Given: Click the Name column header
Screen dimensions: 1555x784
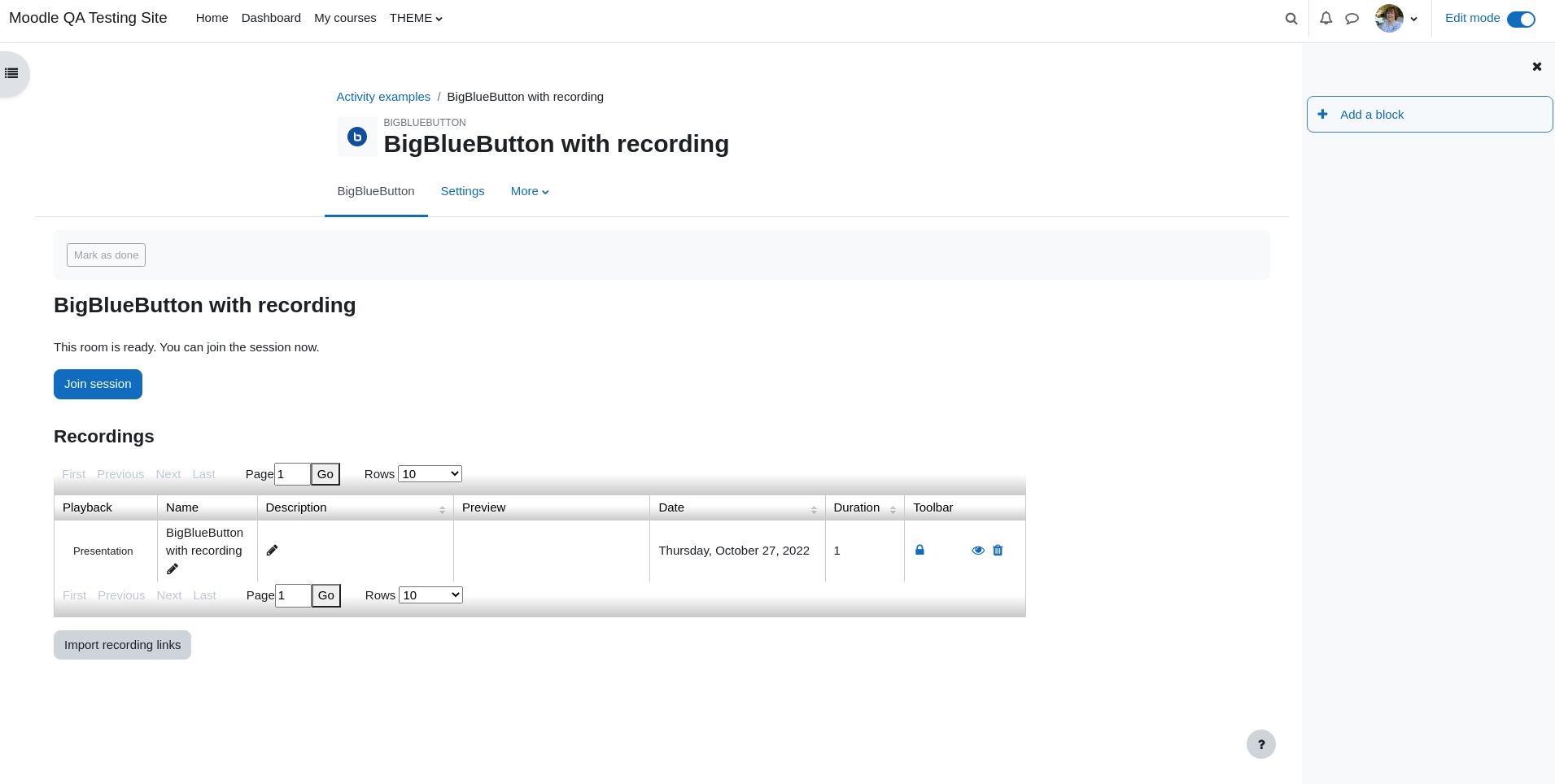Looking at the screenshot, I should (x=207, y=507).
